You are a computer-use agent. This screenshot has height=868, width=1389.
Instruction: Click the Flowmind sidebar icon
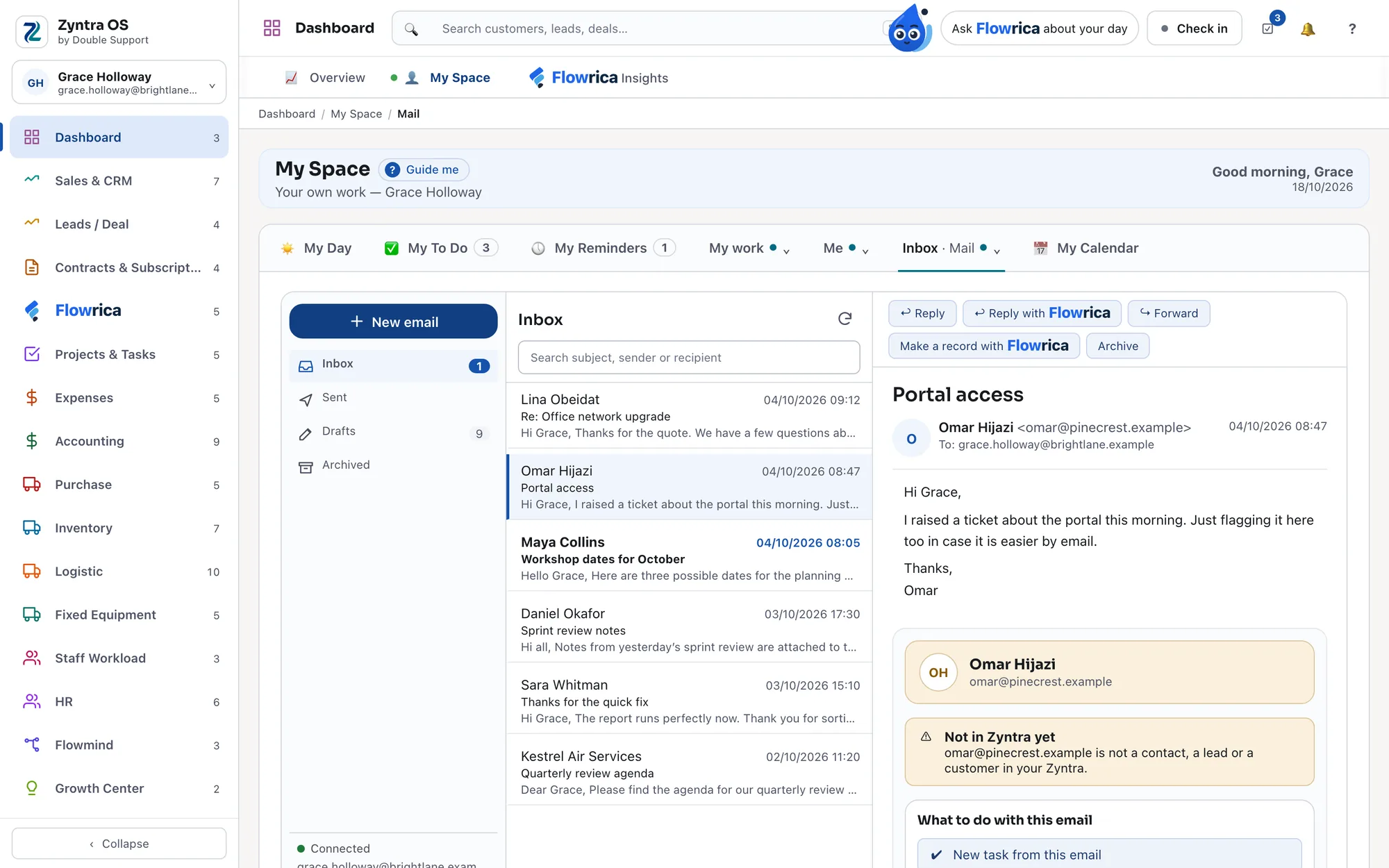tap(32, 744)
